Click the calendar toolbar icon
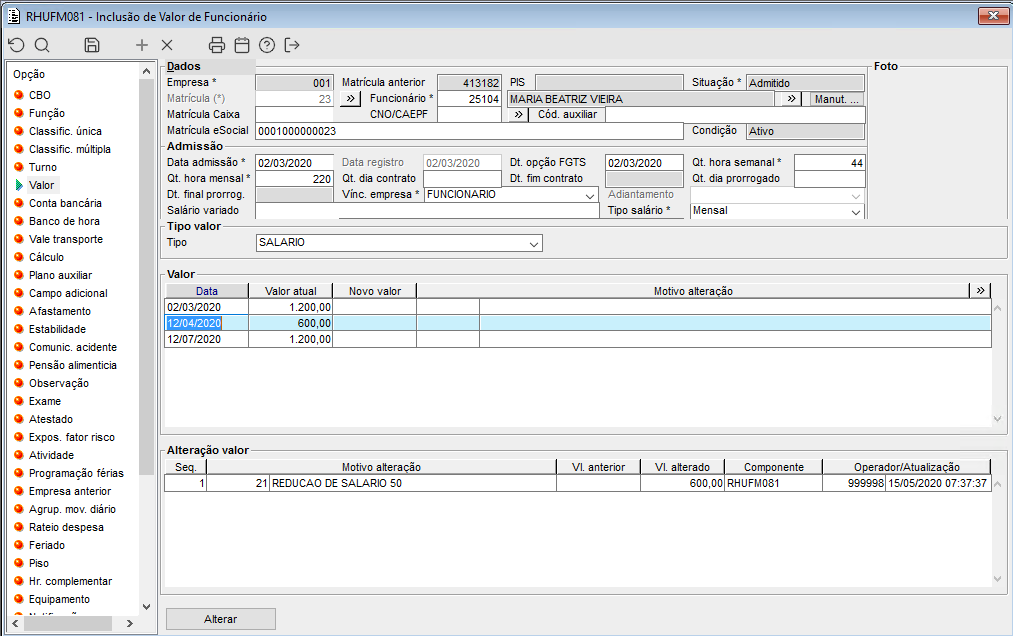The height and width of the screenshot is (636, 1013). point(242,45)
